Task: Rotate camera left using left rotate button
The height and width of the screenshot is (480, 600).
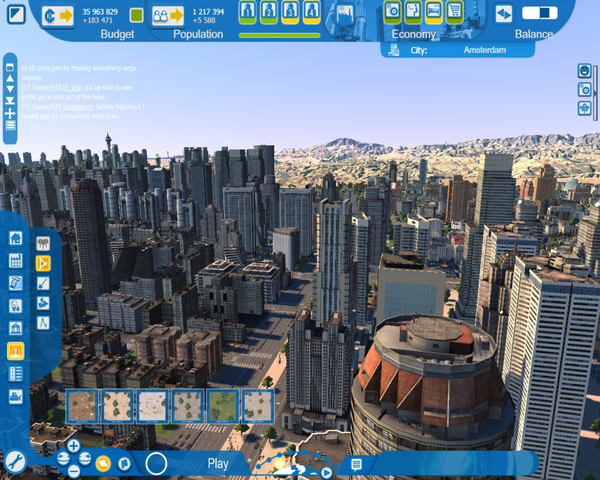Action: click(x=63, y=459)
